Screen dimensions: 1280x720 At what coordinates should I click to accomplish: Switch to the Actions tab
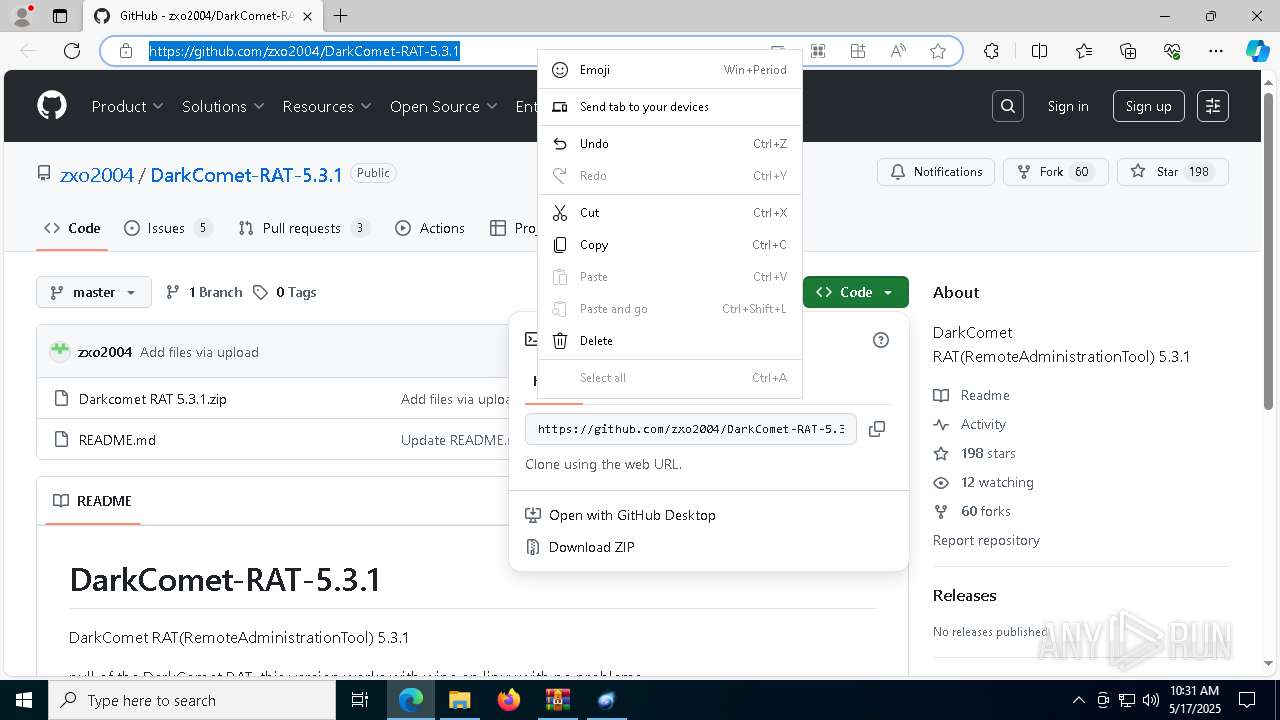pyautogui.click(x=430, y=228)
